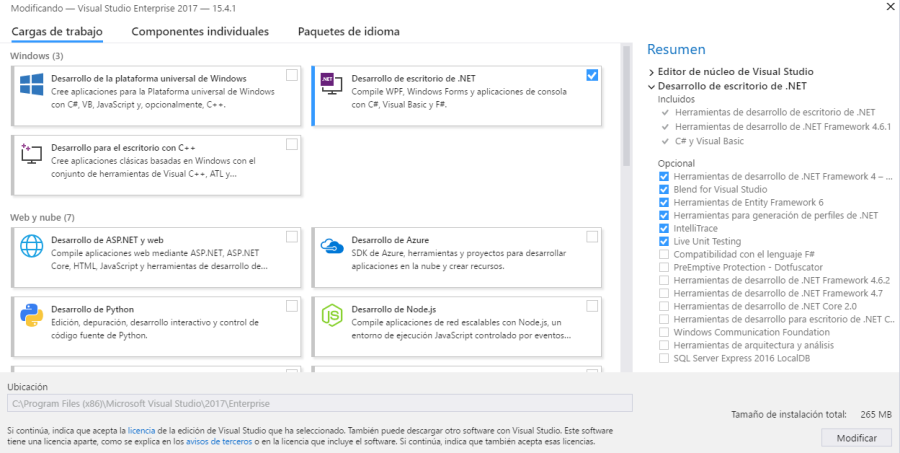Click the C++ desktop development icon

click(32, 155)
